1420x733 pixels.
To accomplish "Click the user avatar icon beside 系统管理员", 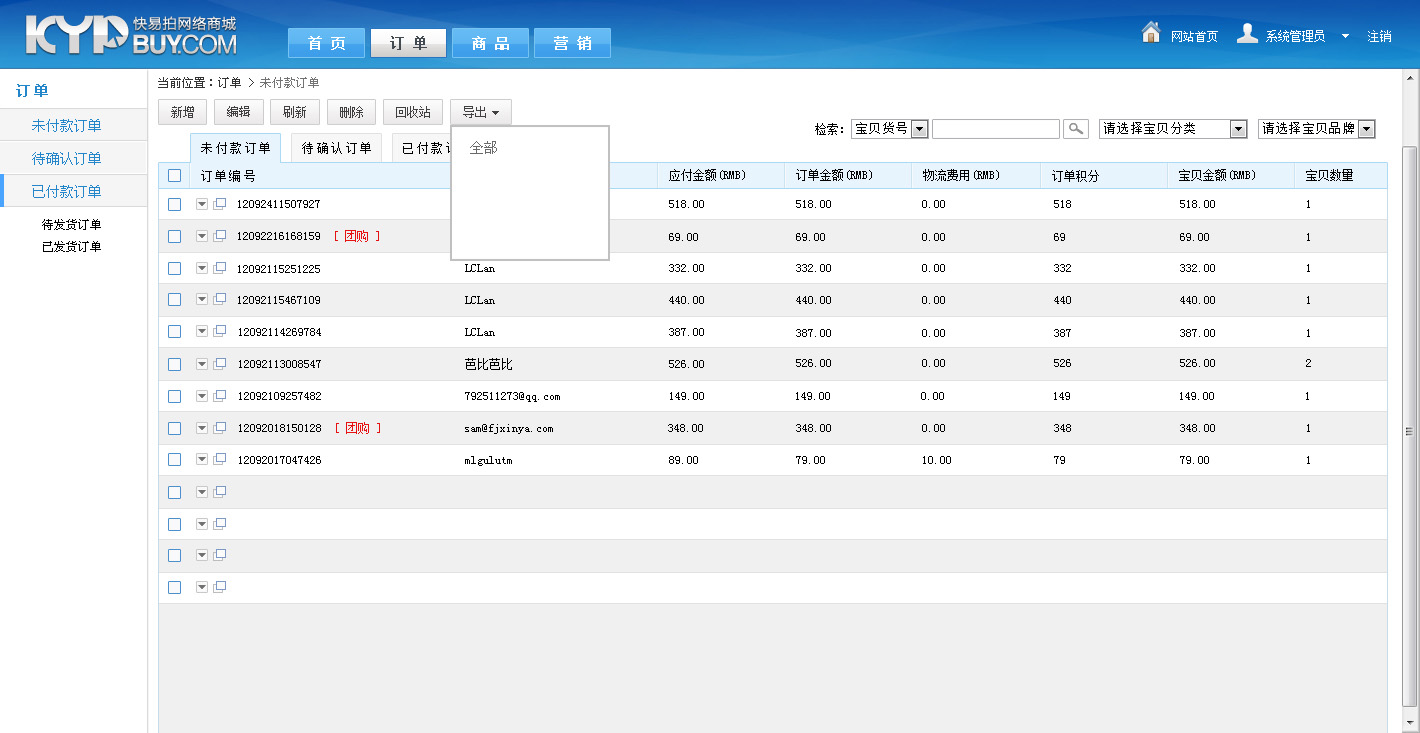I will [x=1247, y=33].
